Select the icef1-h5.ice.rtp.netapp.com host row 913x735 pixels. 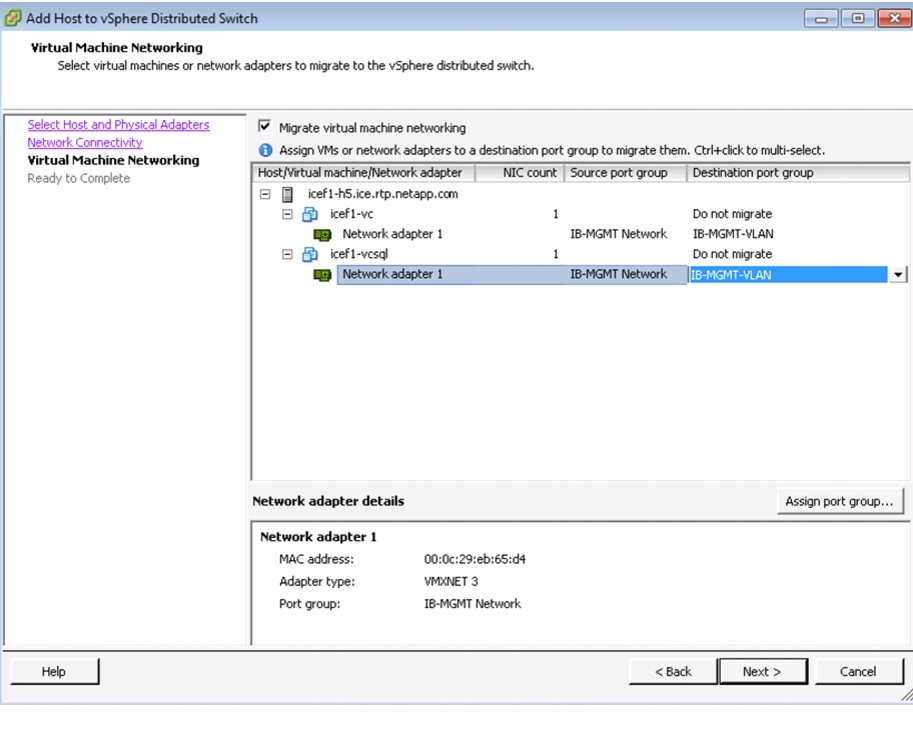point(383,194)
